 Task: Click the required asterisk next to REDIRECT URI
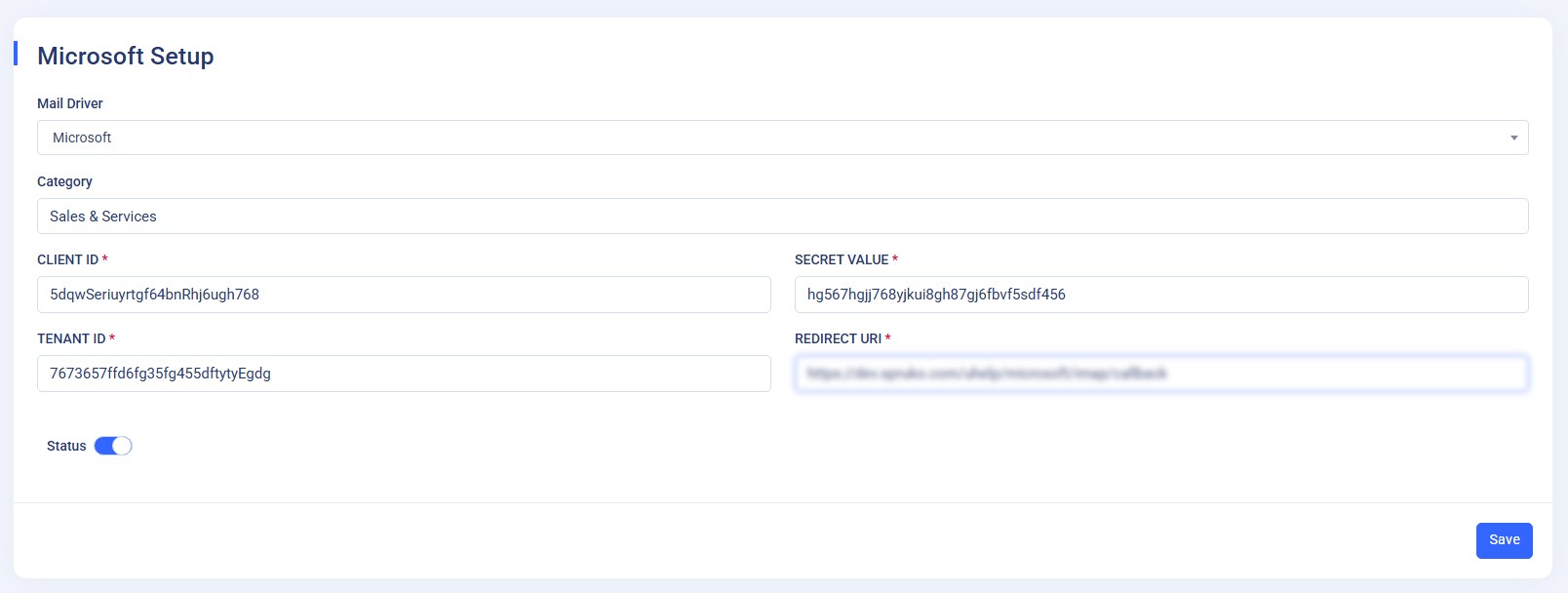coord(888,338)
